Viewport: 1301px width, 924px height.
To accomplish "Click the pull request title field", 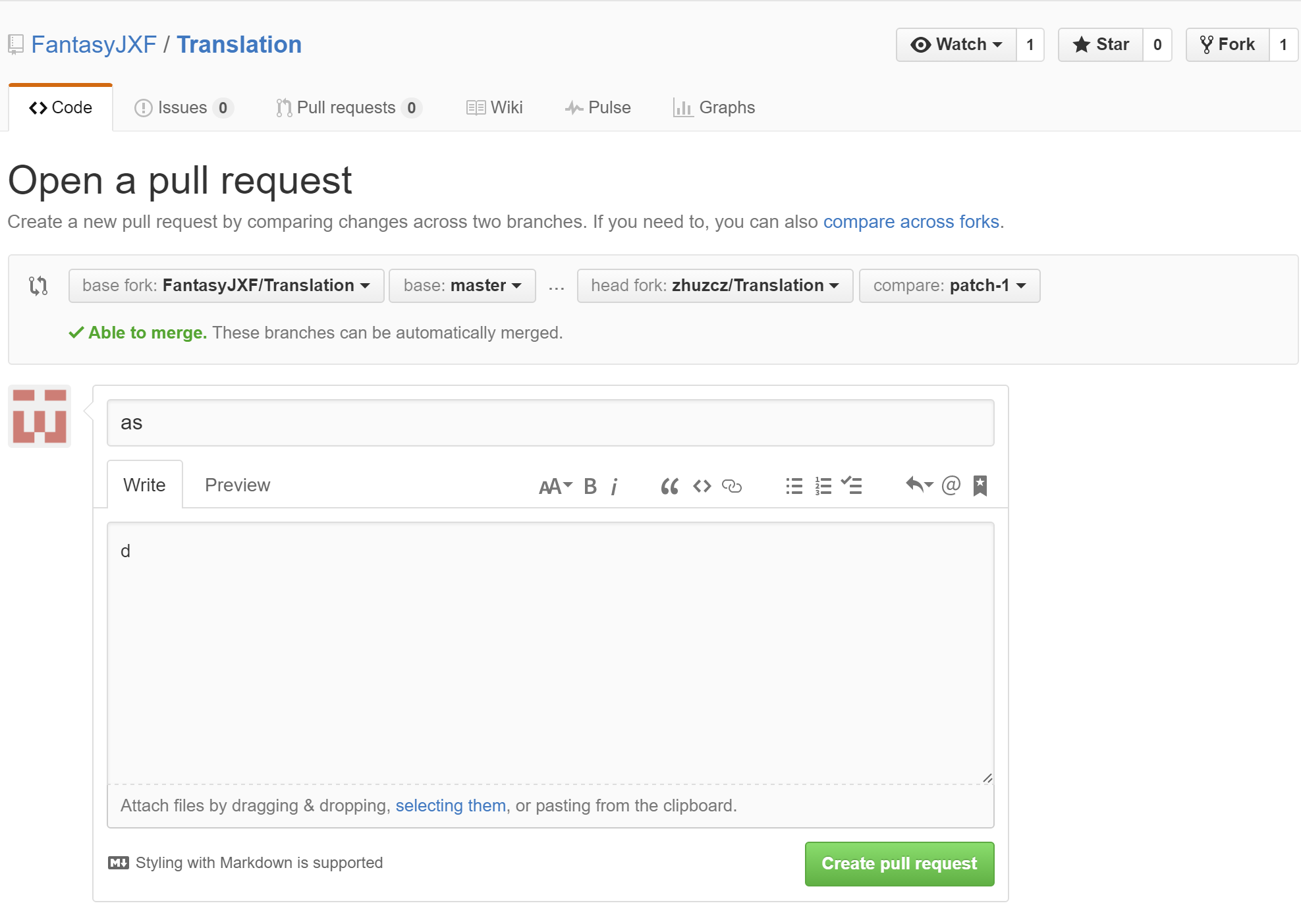I will [x=550, y=423].
